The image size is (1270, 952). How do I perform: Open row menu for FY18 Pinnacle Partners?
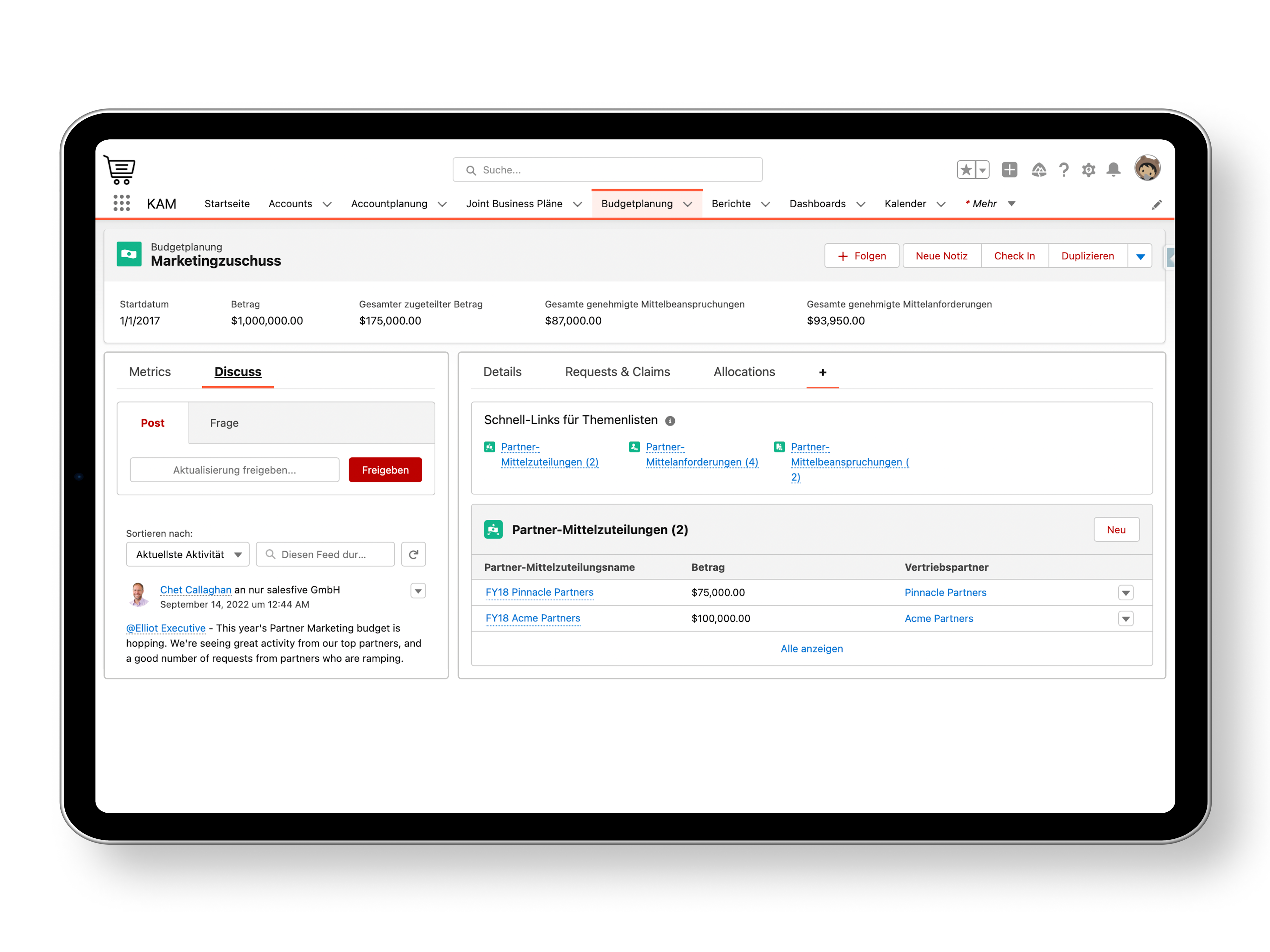pyautogui.click(x=1125, y=593)
